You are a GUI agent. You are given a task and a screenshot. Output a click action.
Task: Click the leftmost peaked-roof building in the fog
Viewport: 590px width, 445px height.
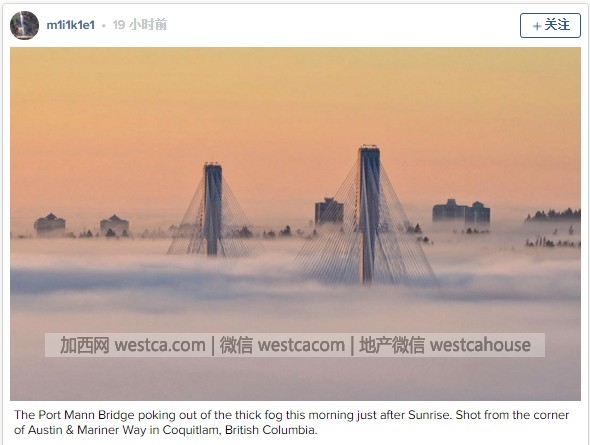pos(50,224)
